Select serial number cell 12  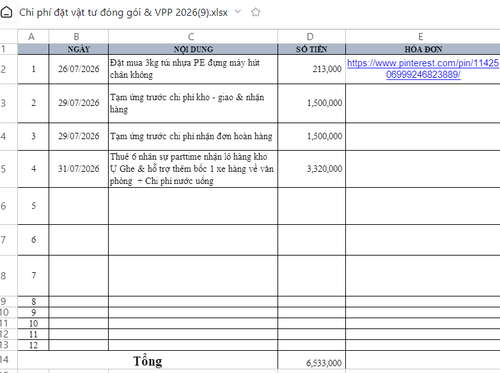click(x=33, y=345)
